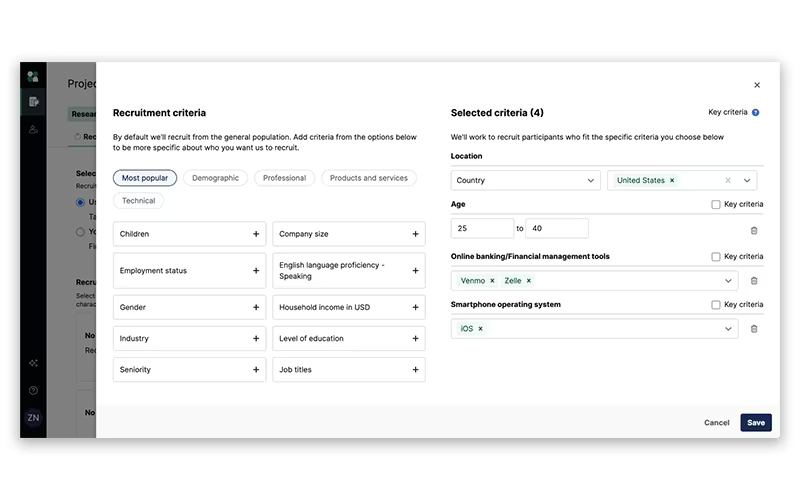Click the Cancel button
800x500 pixels.
coord(717,422)
